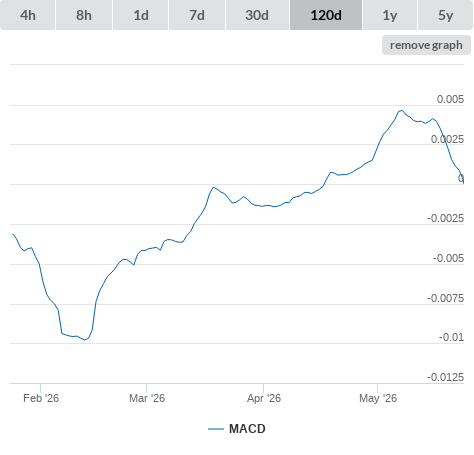Click the MACD peak in May
The height and width of the screenshot is (455, 474).
(x=401, y=110)
